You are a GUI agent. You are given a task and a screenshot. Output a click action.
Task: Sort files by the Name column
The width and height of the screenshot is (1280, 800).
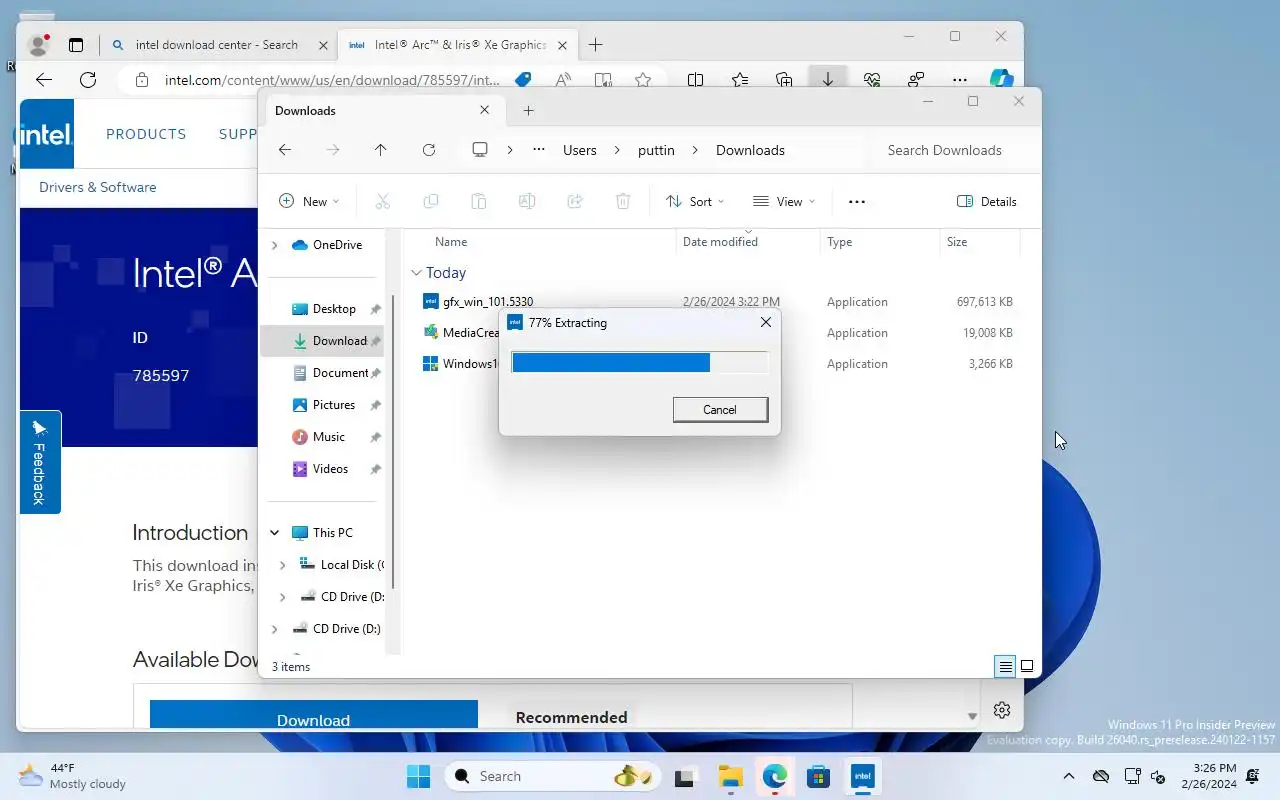[x=452, y=242]
